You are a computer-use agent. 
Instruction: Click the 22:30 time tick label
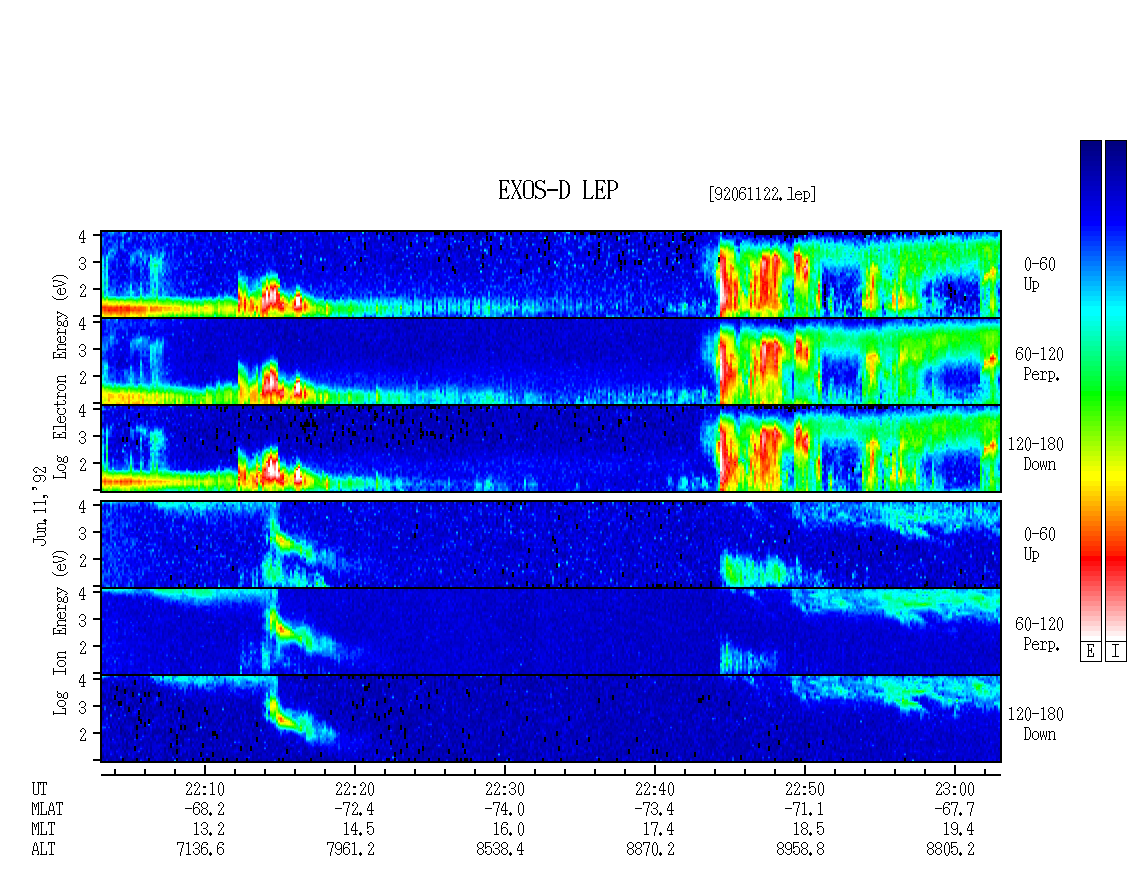point(505,789)
